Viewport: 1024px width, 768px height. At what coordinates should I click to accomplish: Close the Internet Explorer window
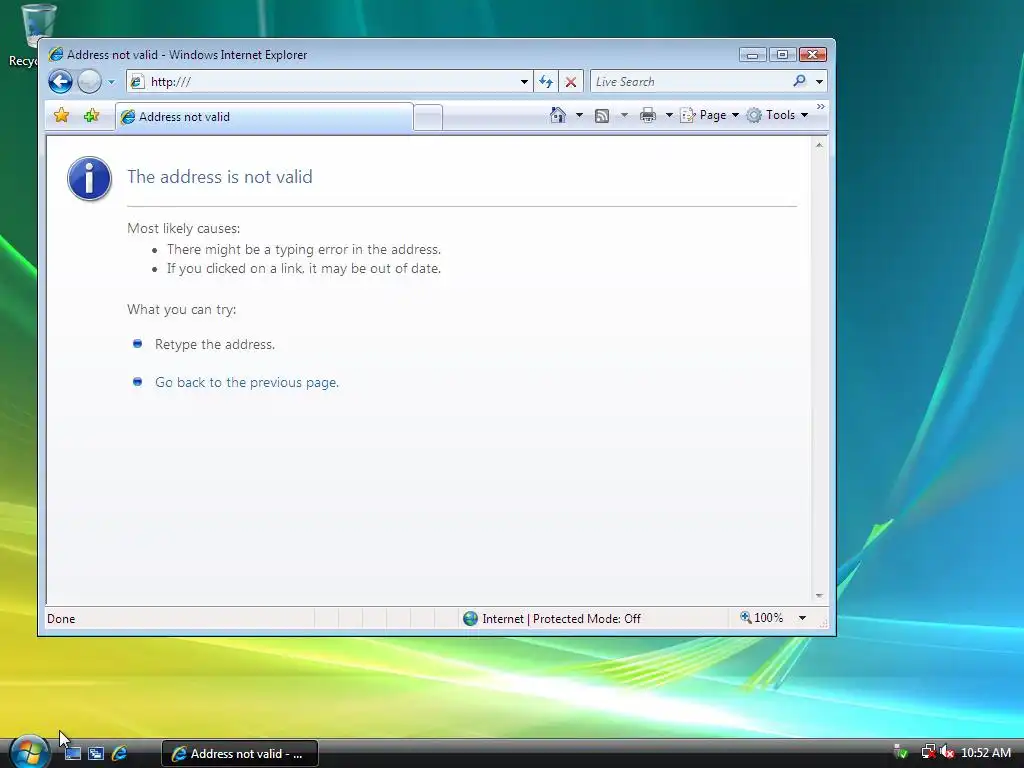pyautogui.click(x=813, y=55)
